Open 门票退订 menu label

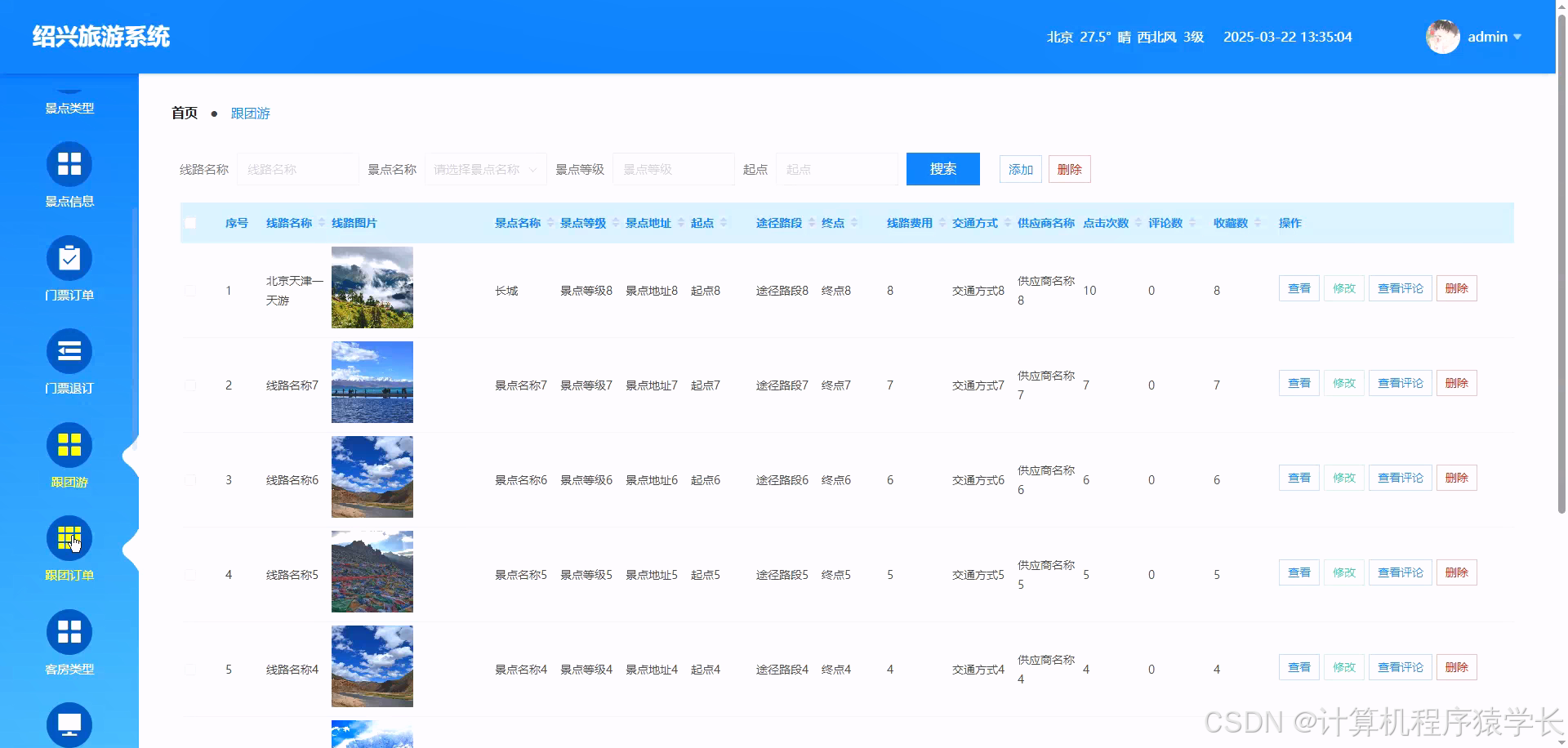[x=69, y=389]
